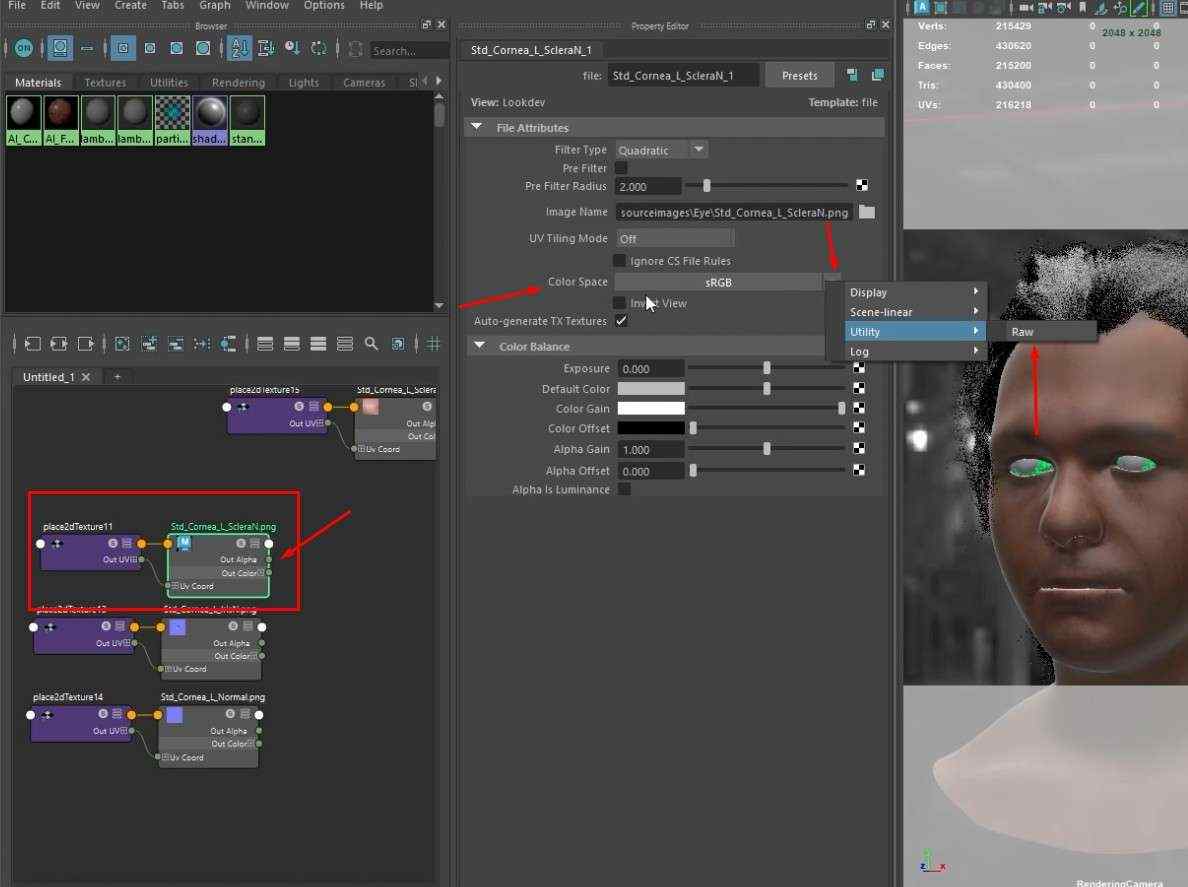The image size is (1188, 887).
Task: Click the input connections graph icon
Action: [x=32, y=344]
